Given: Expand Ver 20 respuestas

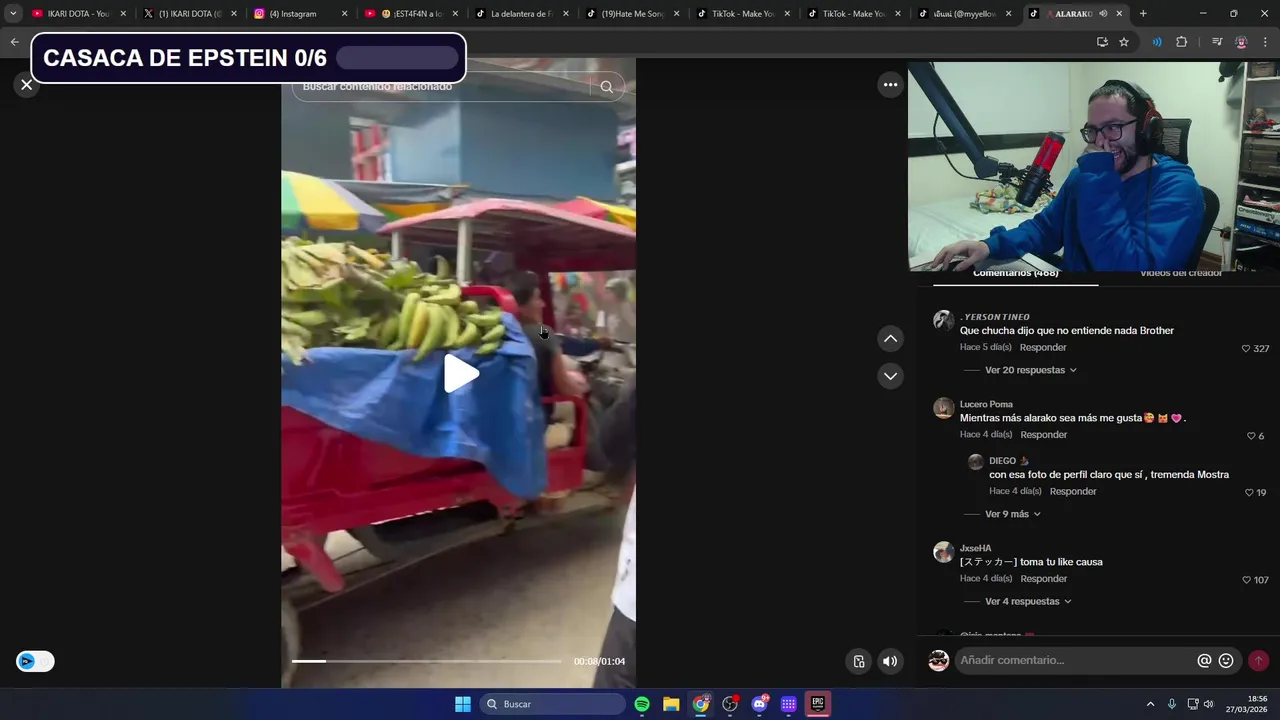Looking at the screenshot, I should [1030, 370].
